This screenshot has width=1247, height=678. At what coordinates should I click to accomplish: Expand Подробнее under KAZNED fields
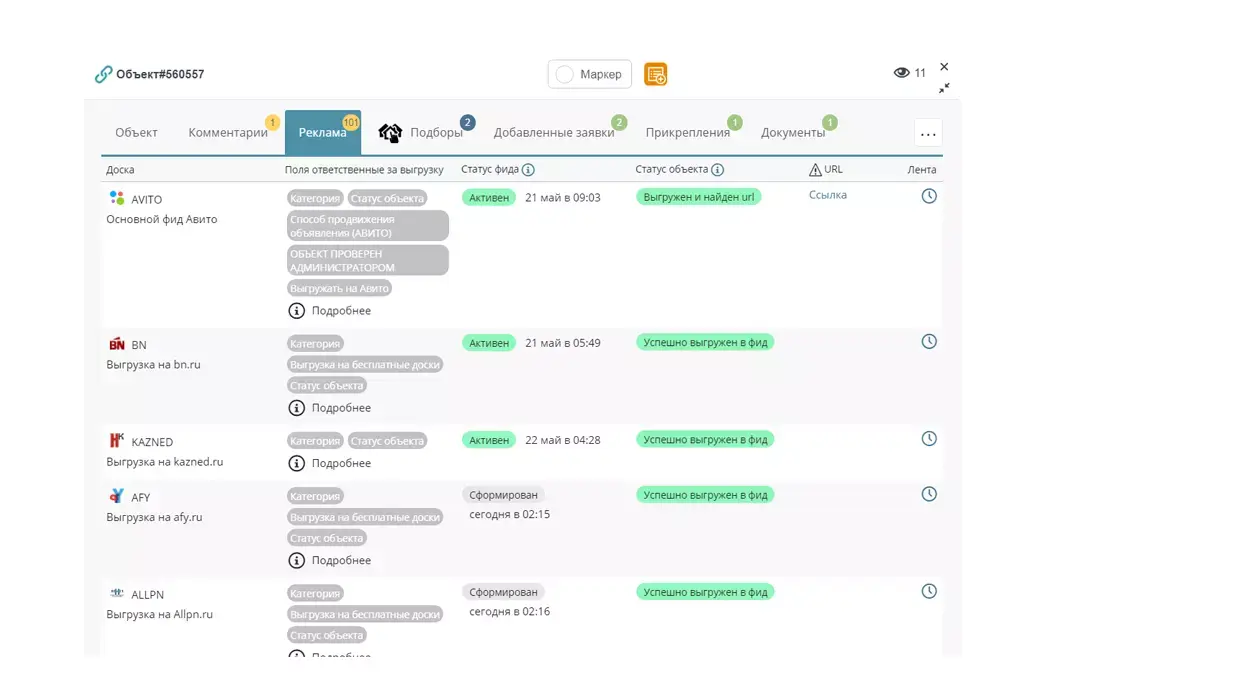click(330, 463)
